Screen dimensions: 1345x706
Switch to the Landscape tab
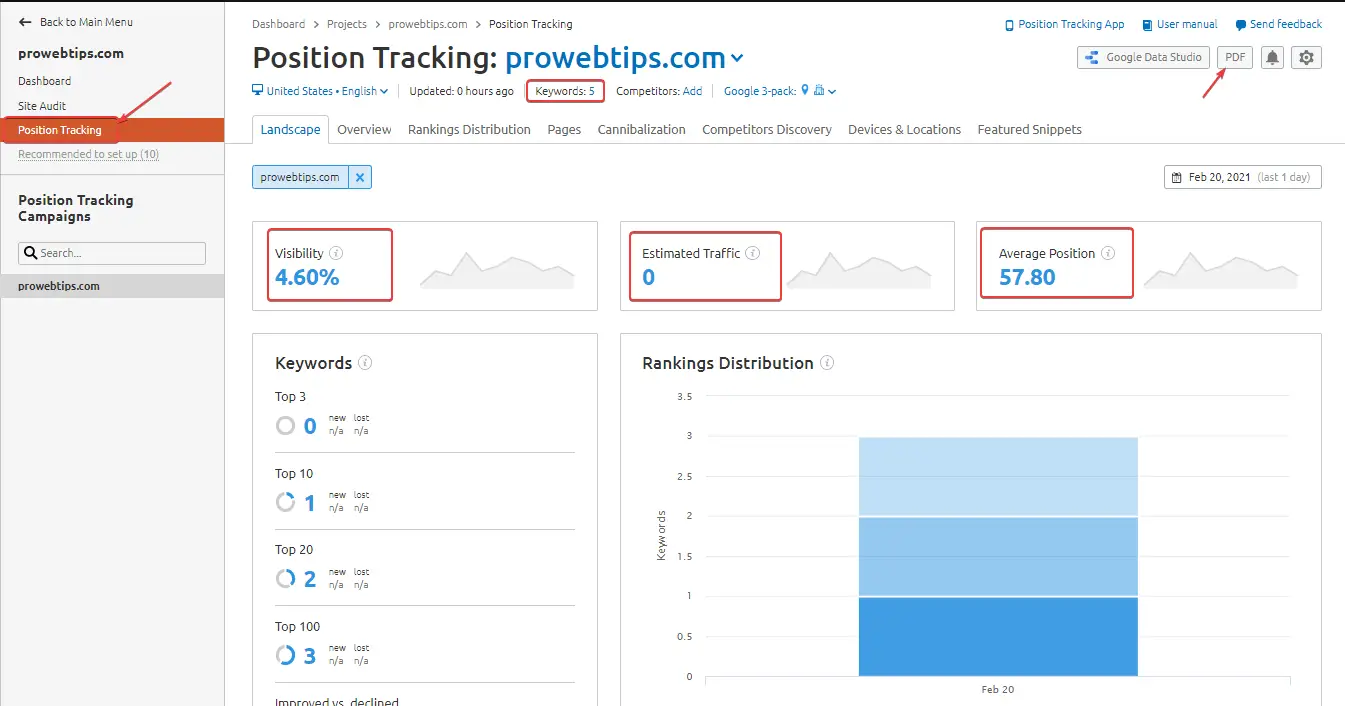[x=290, y=129]
